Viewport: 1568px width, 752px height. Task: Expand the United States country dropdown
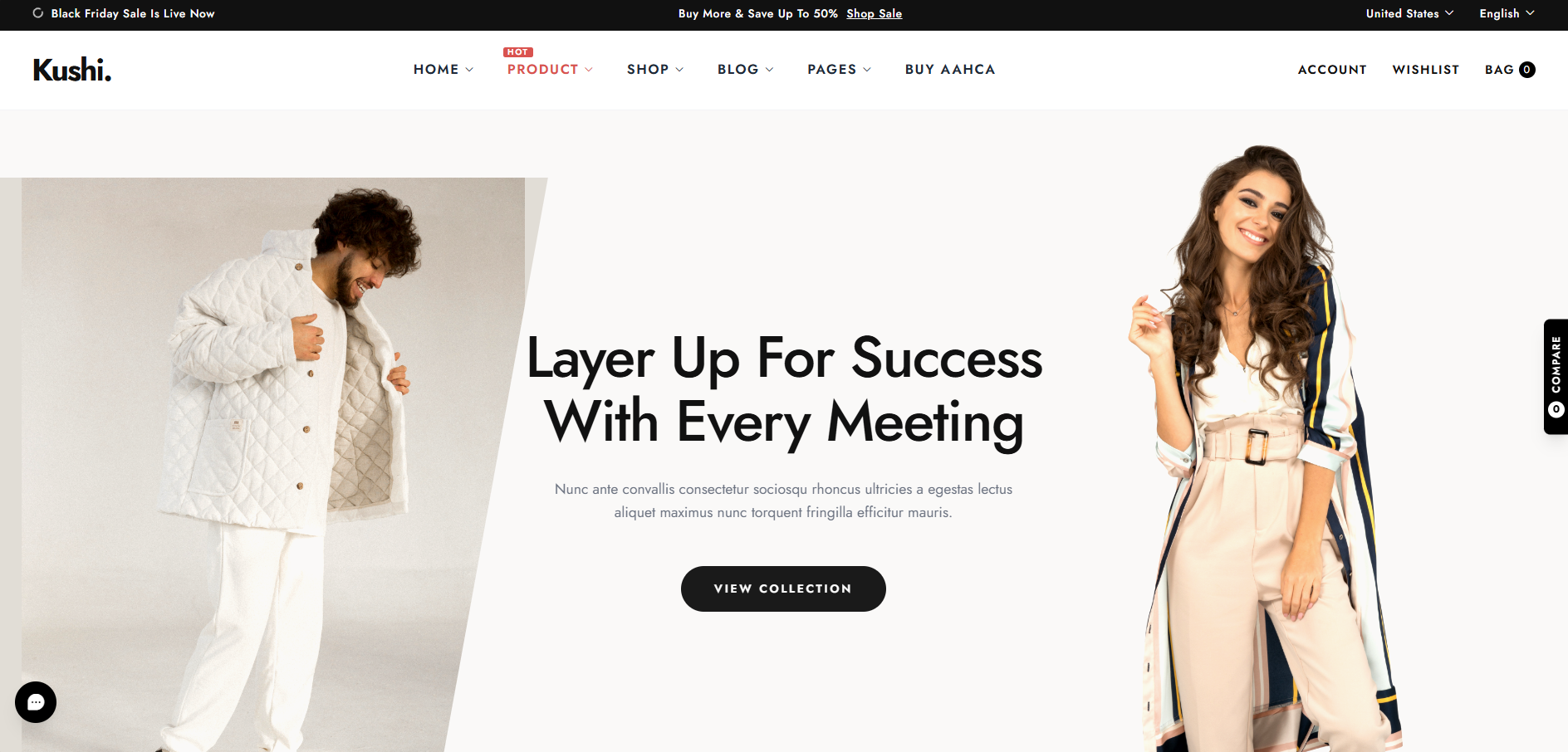[1409, 13]
